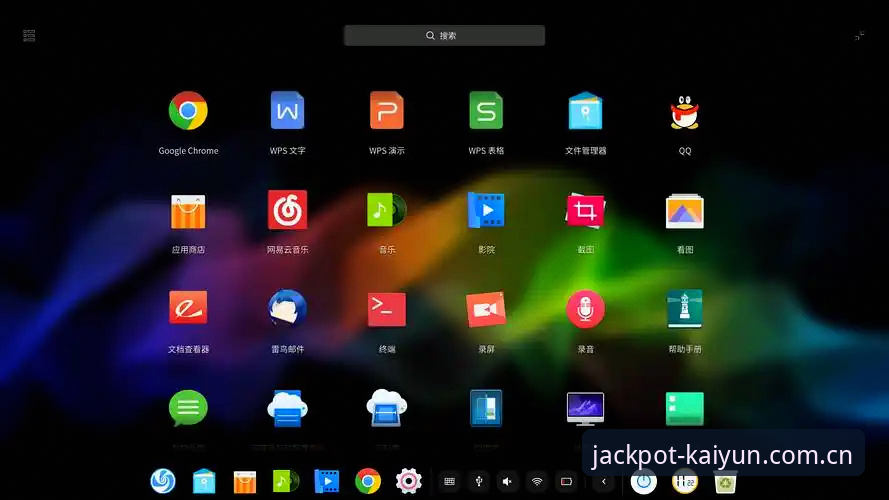Image resolution: width=889 pixels, height=500 pixels.
Task: Switch launcher to category view
Action: click(29, 36)
